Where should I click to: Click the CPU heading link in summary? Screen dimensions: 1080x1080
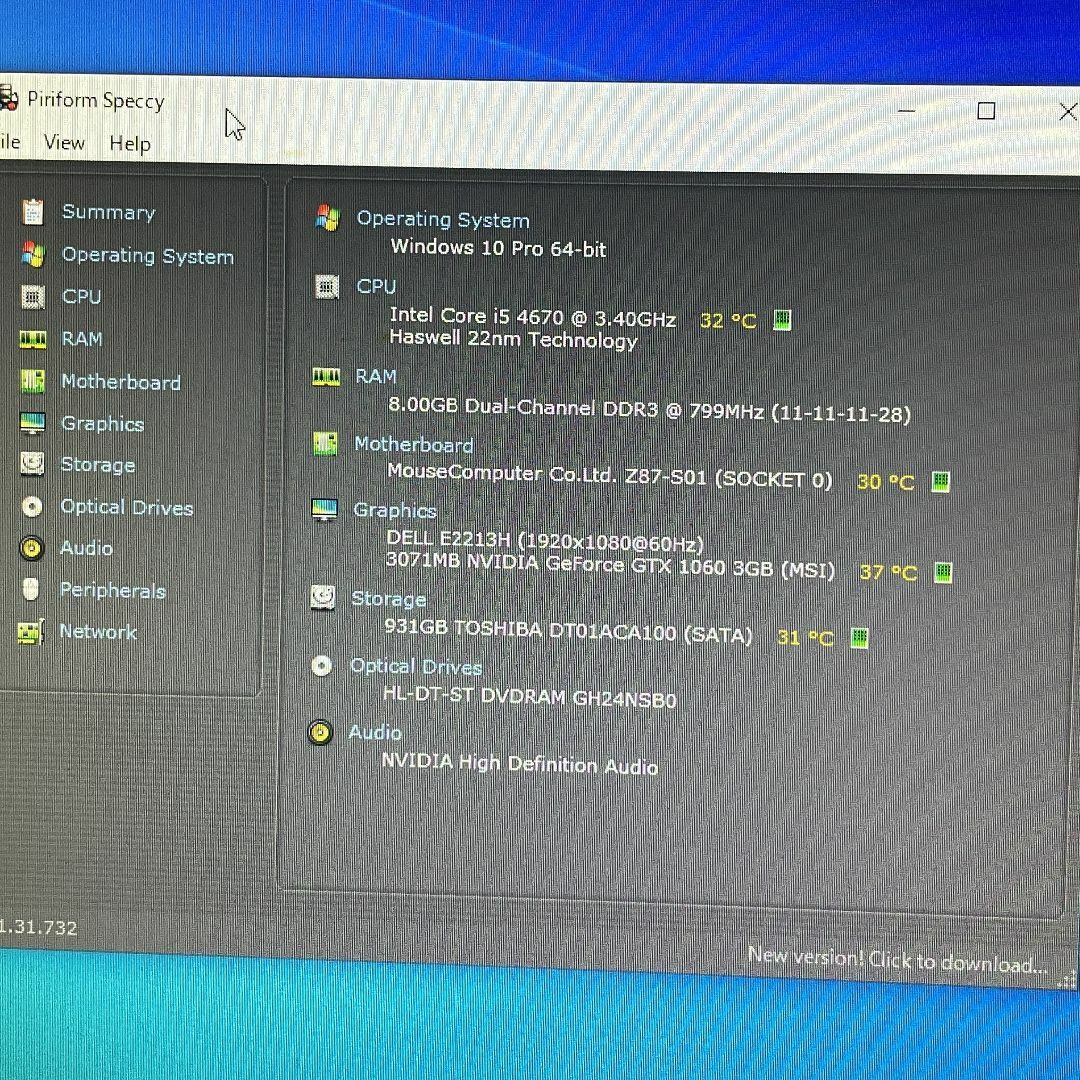376,286
